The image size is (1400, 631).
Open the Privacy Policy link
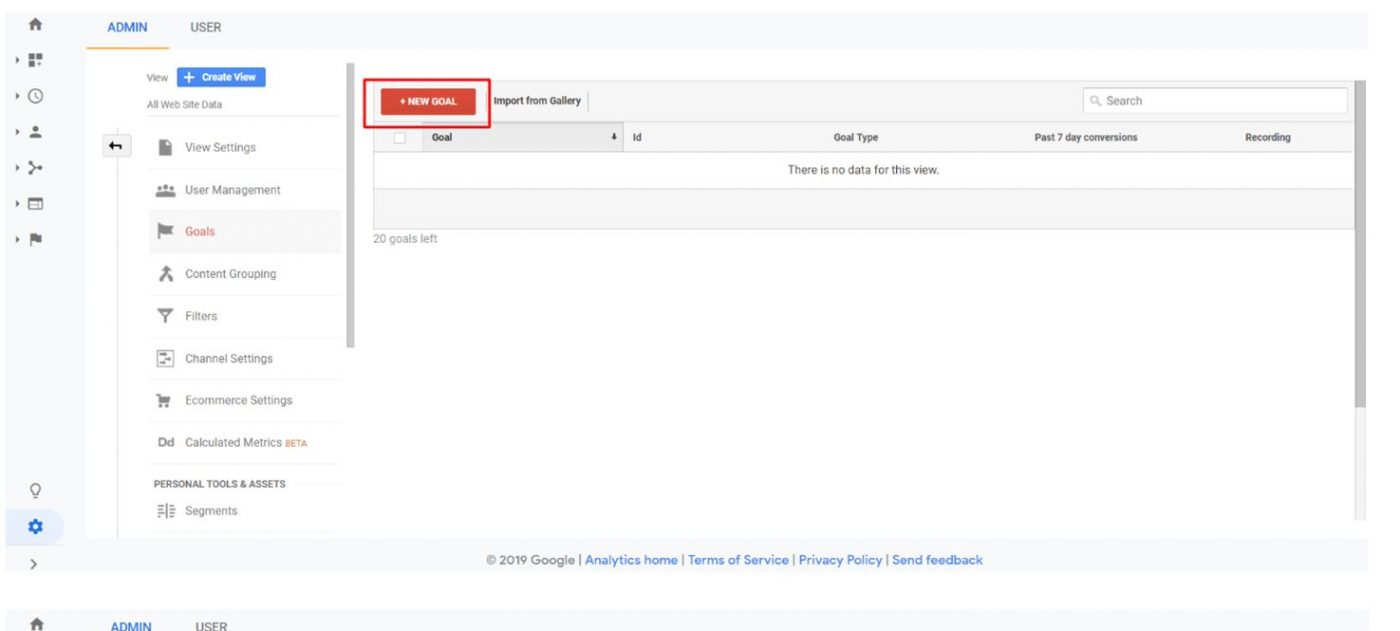pos(841,560)
